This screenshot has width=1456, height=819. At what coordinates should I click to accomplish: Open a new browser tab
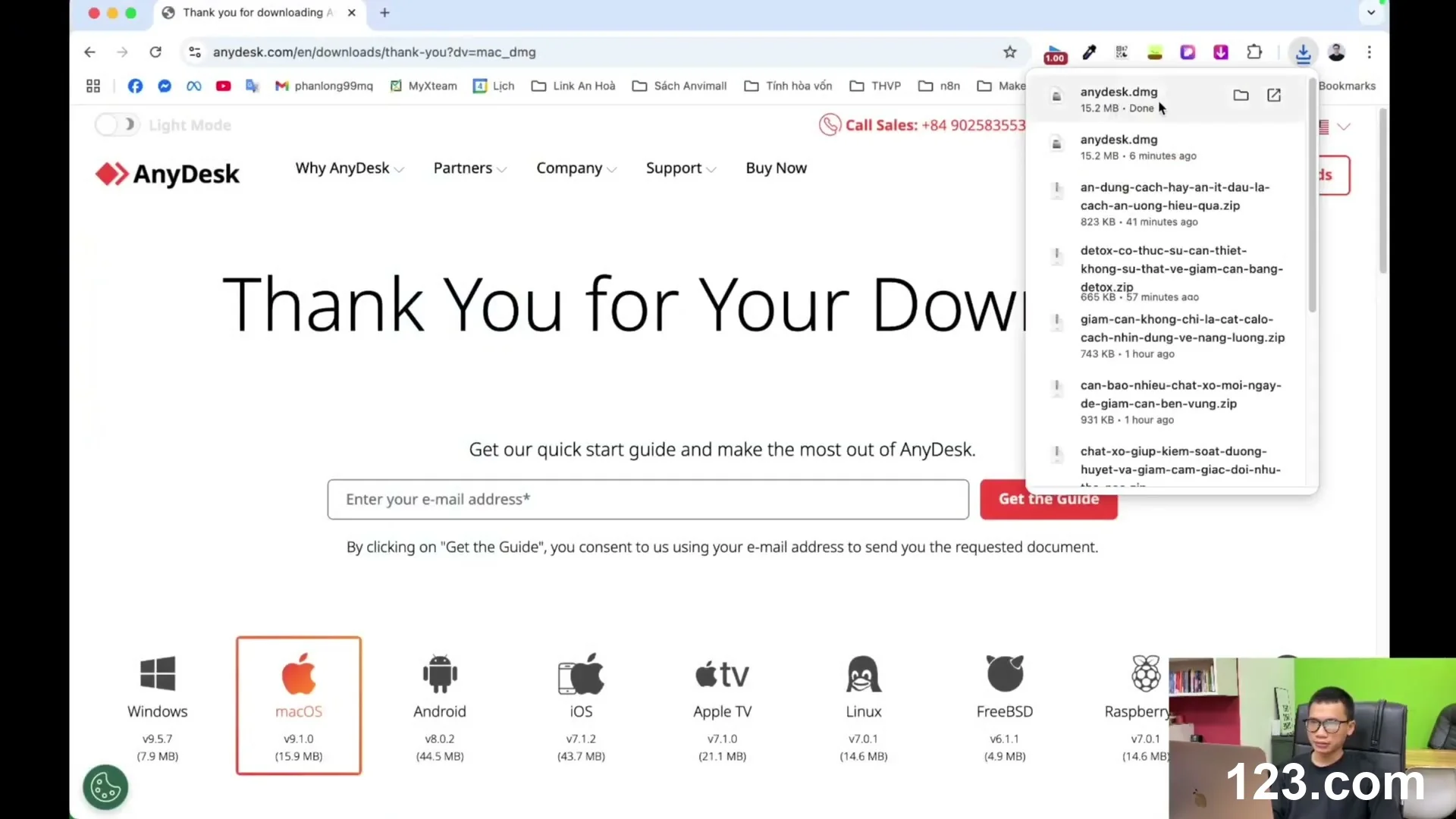[384, 13]
